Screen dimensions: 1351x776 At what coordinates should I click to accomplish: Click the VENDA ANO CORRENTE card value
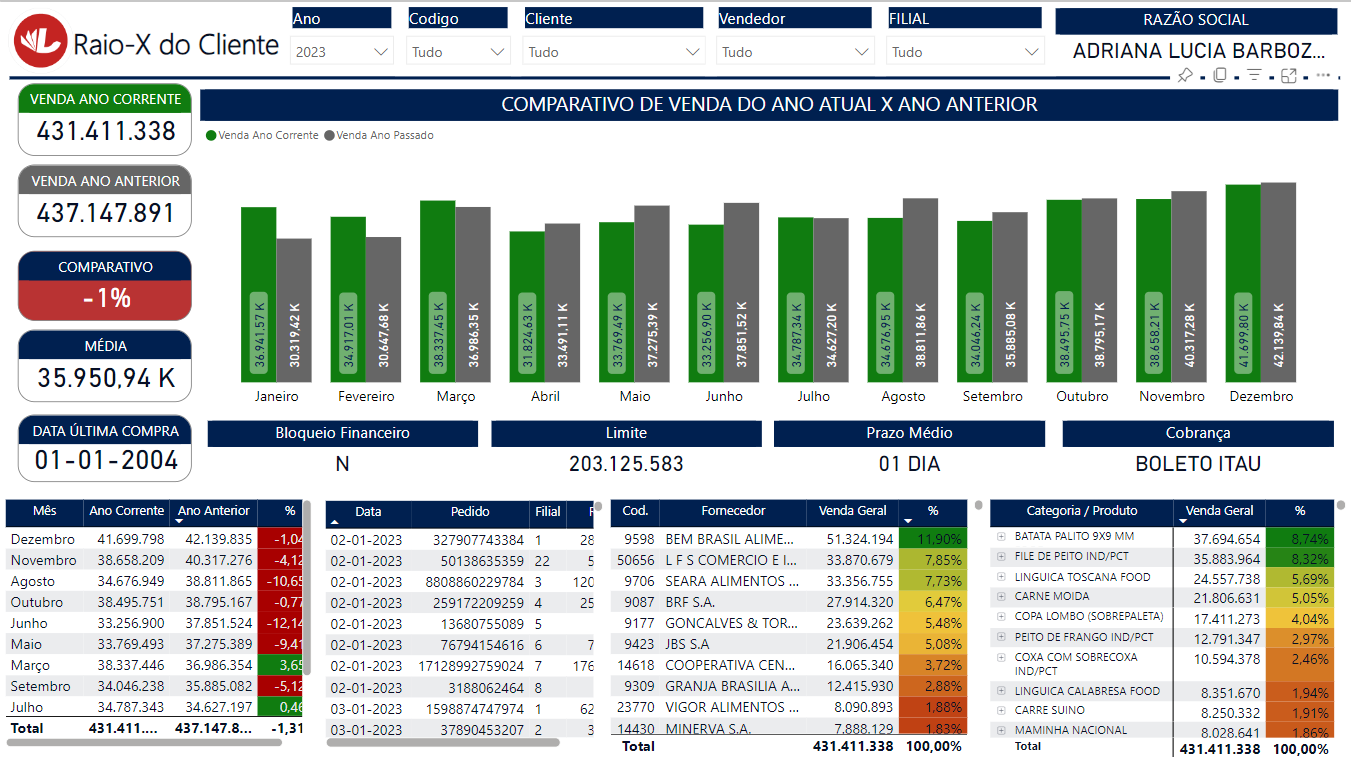click(106, 131)
